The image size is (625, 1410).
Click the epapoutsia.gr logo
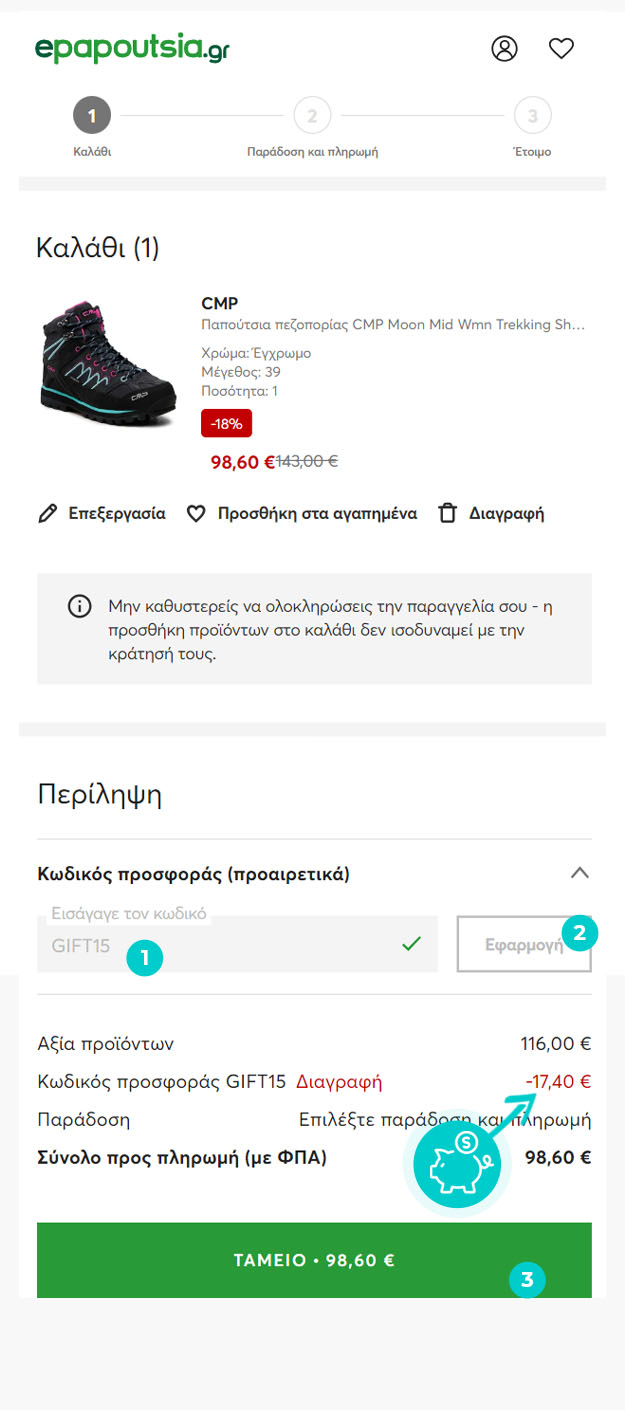132,47
